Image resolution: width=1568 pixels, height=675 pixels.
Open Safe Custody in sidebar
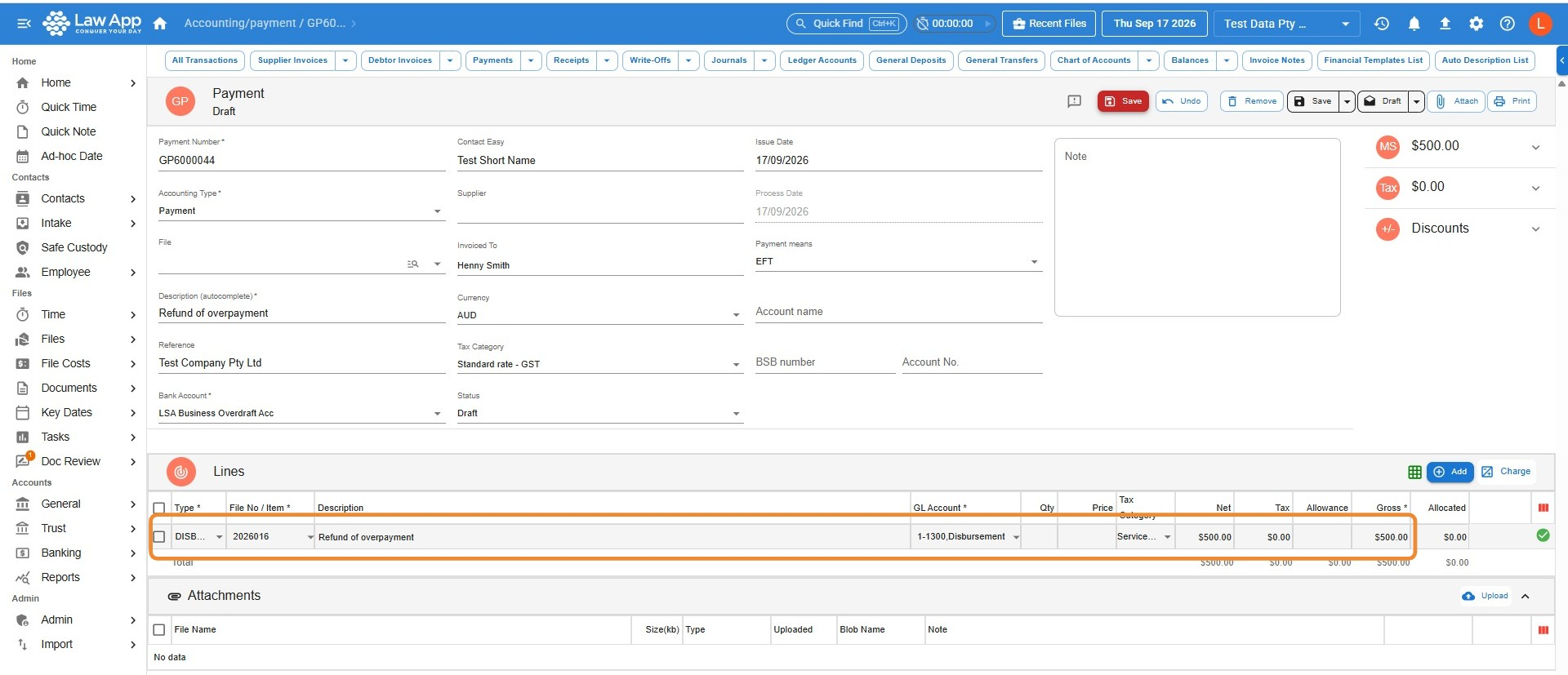pos(73,247)
